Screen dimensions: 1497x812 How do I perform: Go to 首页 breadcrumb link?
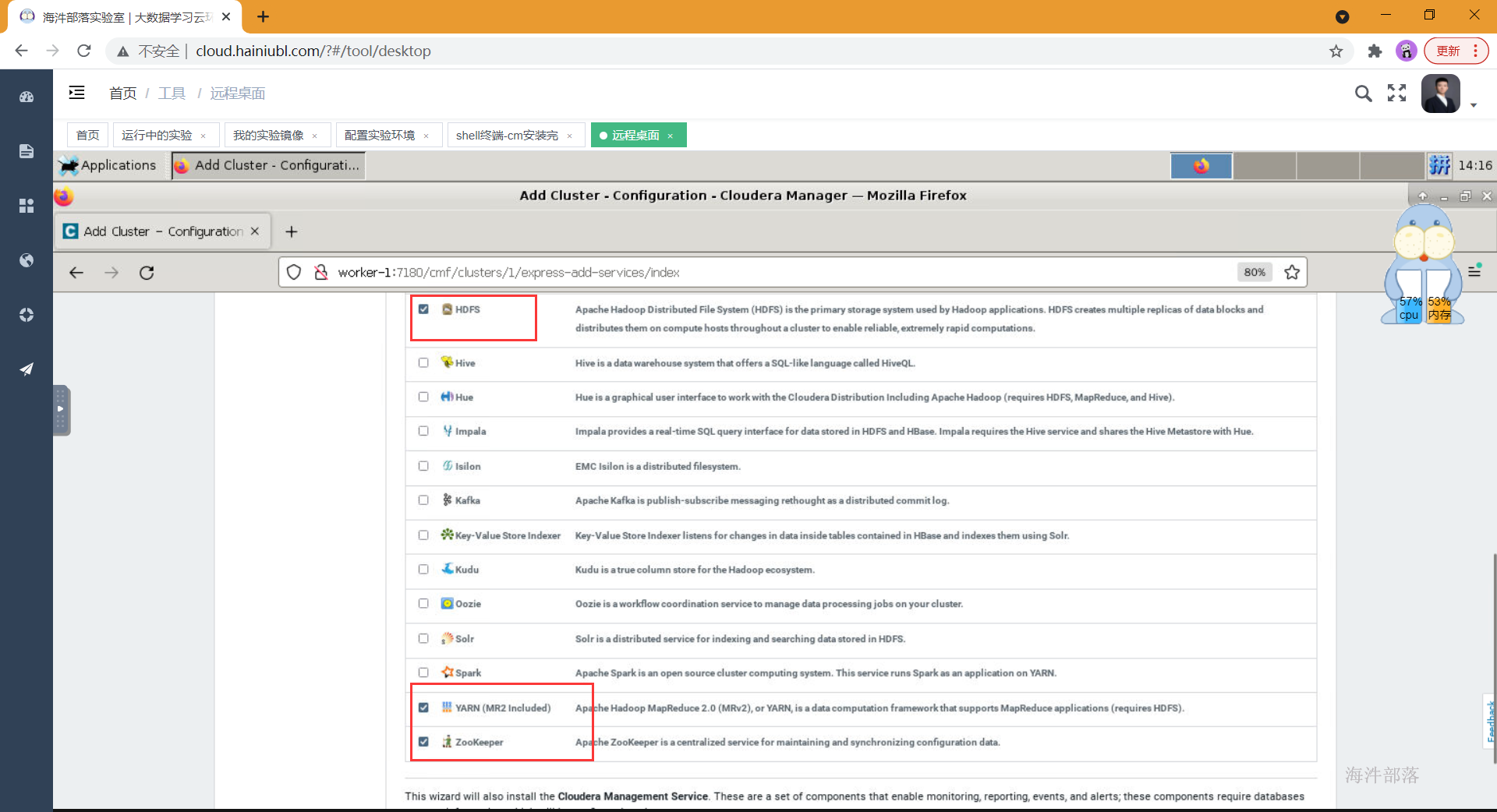pyautogui.click(x=122, y=94)
